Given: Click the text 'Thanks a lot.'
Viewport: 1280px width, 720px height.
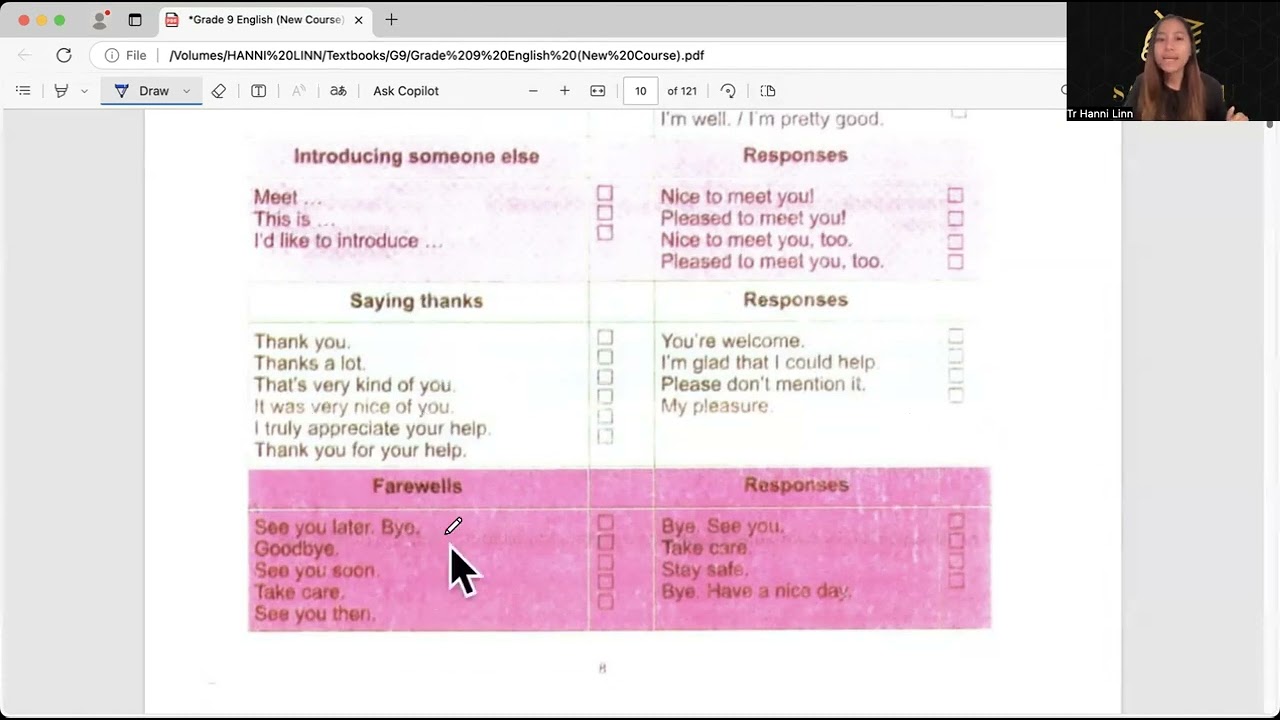Looking at the screenshot, I should pyautogui.click(x=310, y=364).
